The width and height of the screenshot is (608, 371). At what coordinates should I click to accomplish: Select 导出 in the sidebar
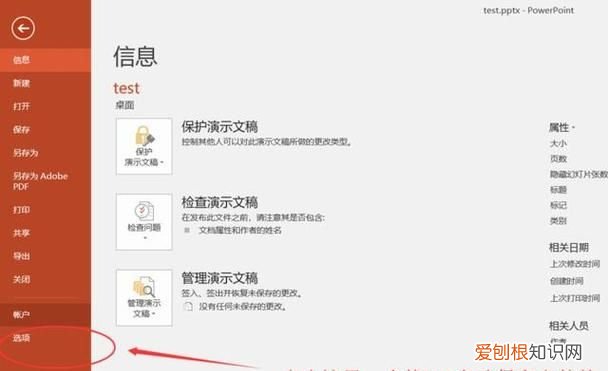pos(45,256)
